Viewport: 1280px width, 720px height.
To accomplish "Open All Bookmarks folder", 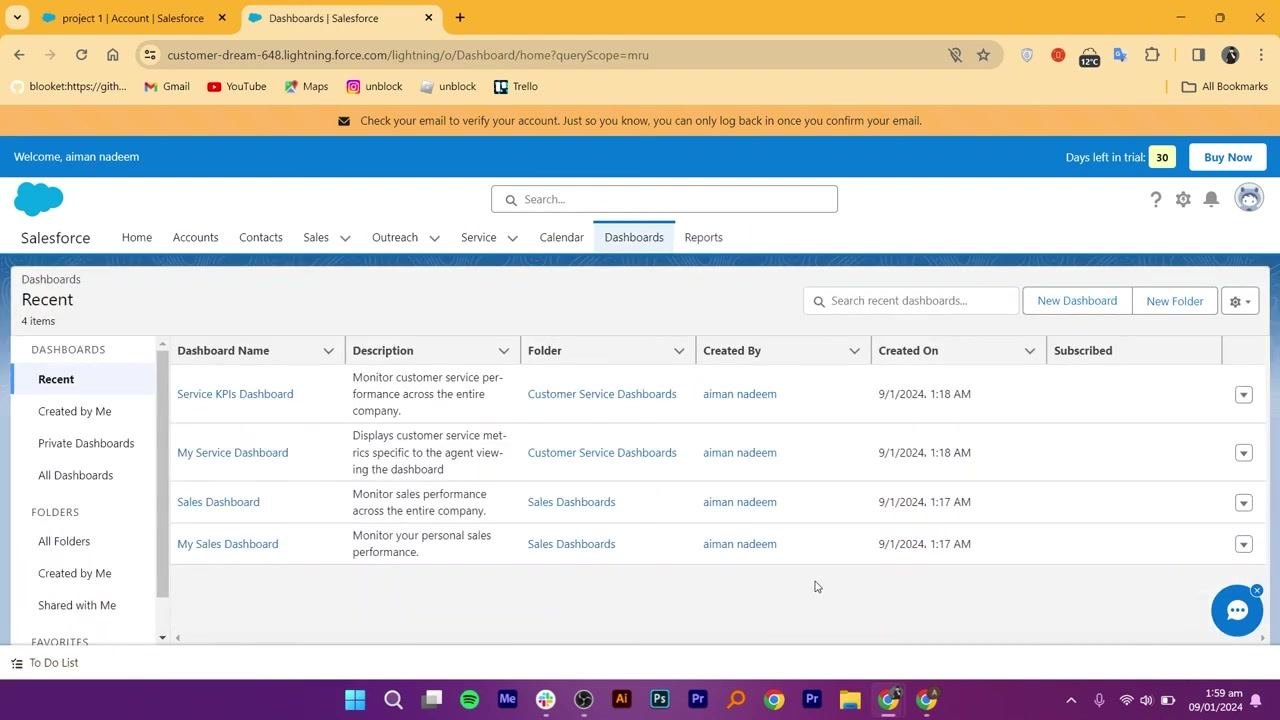I will click(1225, 87).
